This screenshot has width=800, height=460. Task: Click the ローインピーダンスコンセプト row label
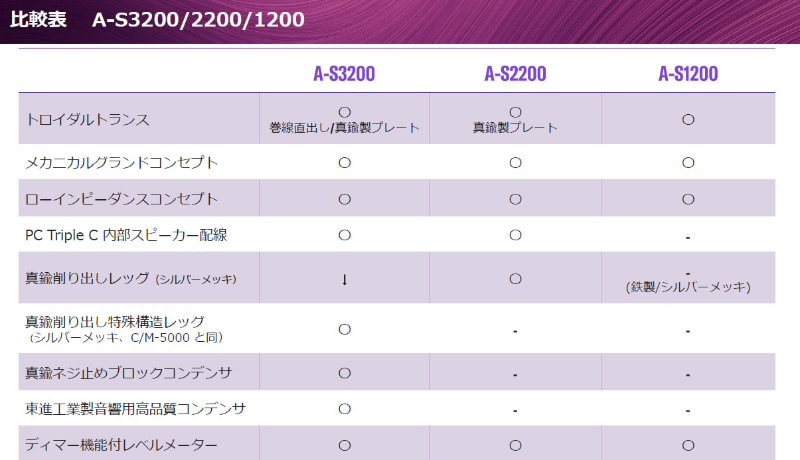pos(121,199)
